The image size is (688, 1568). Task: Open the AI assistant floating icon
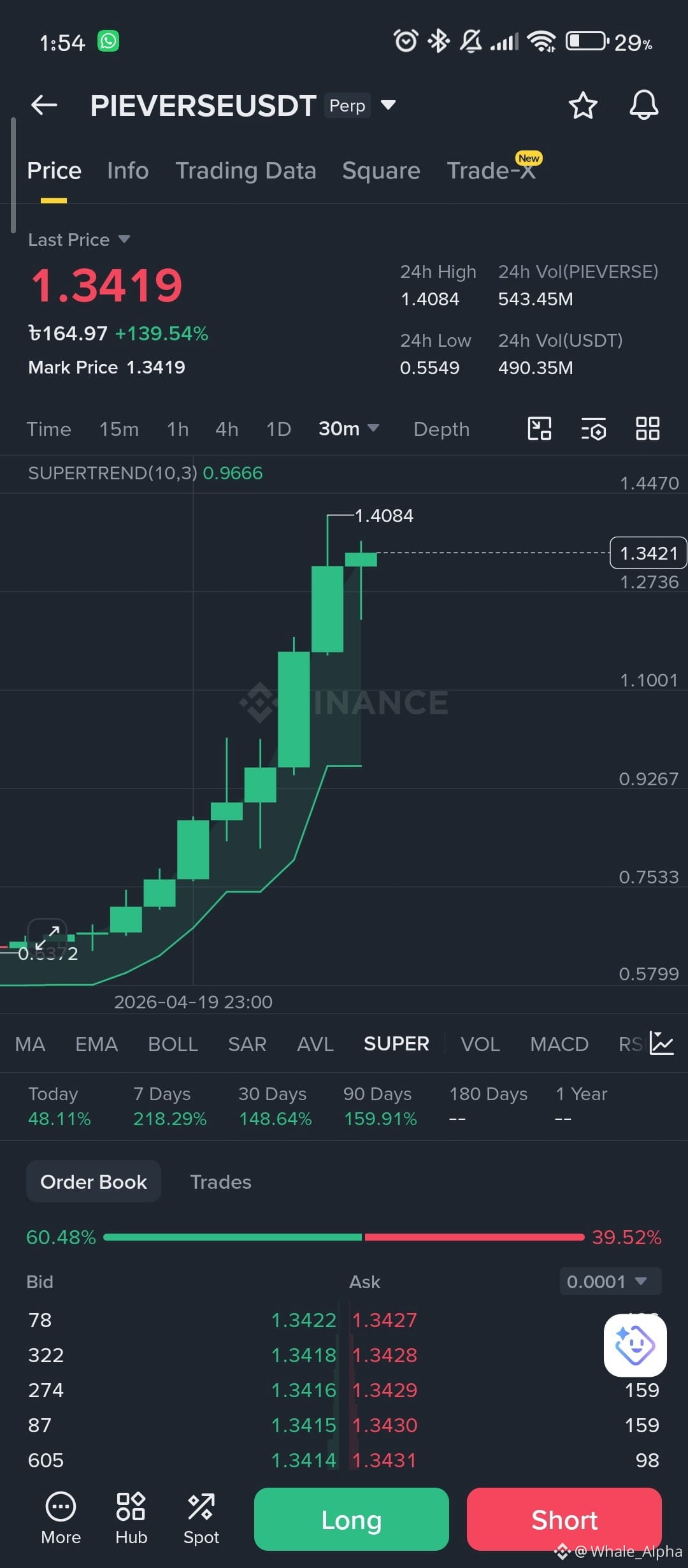(635, 1345)
